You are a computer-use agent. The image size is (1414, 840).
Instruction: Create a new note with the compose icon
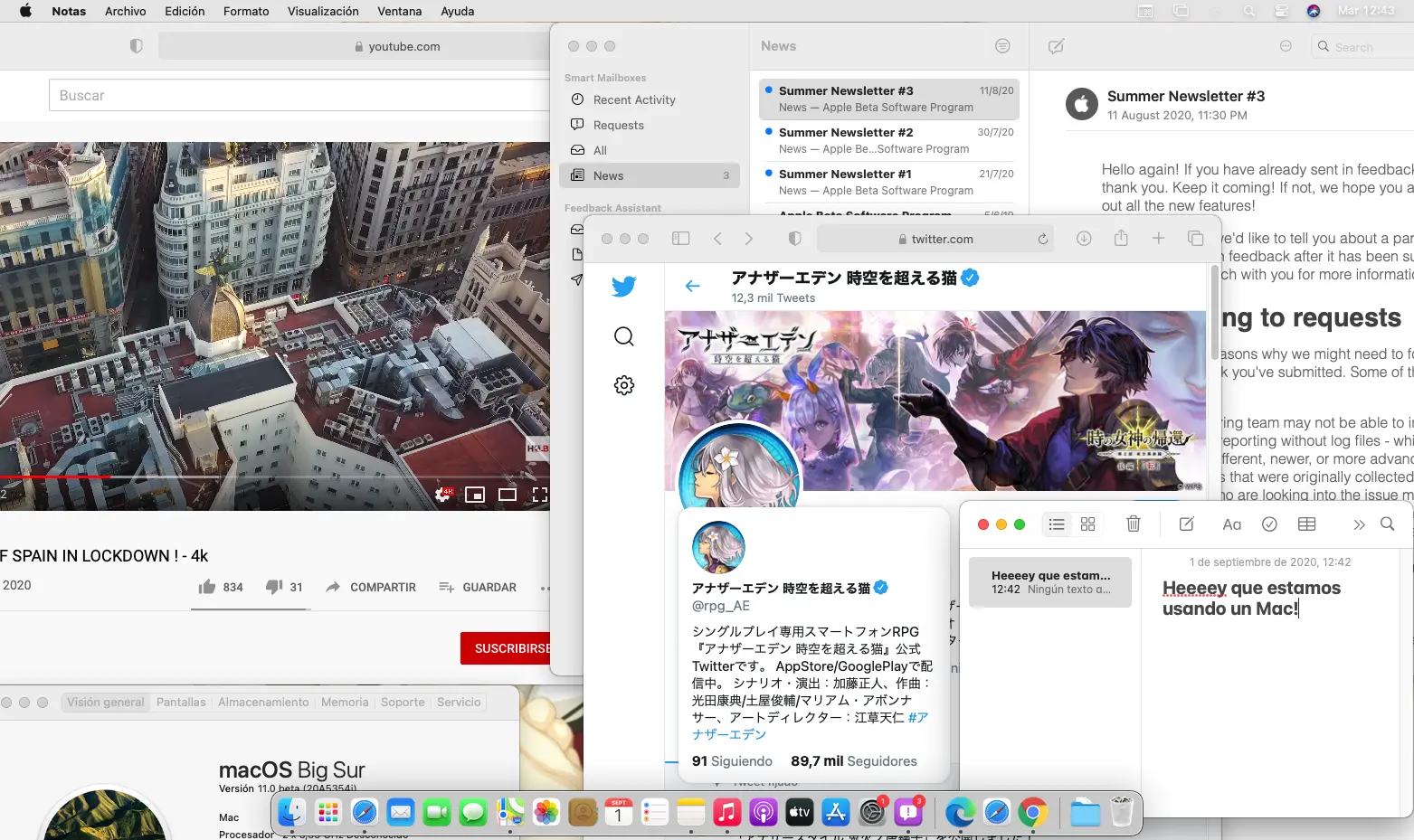pos(1187,524)
